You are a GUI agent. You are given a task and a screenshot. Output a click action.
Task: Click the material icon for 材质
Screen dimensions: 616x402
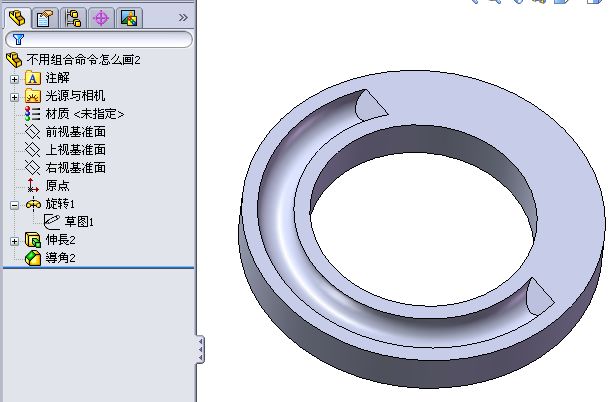coord(32,114)
